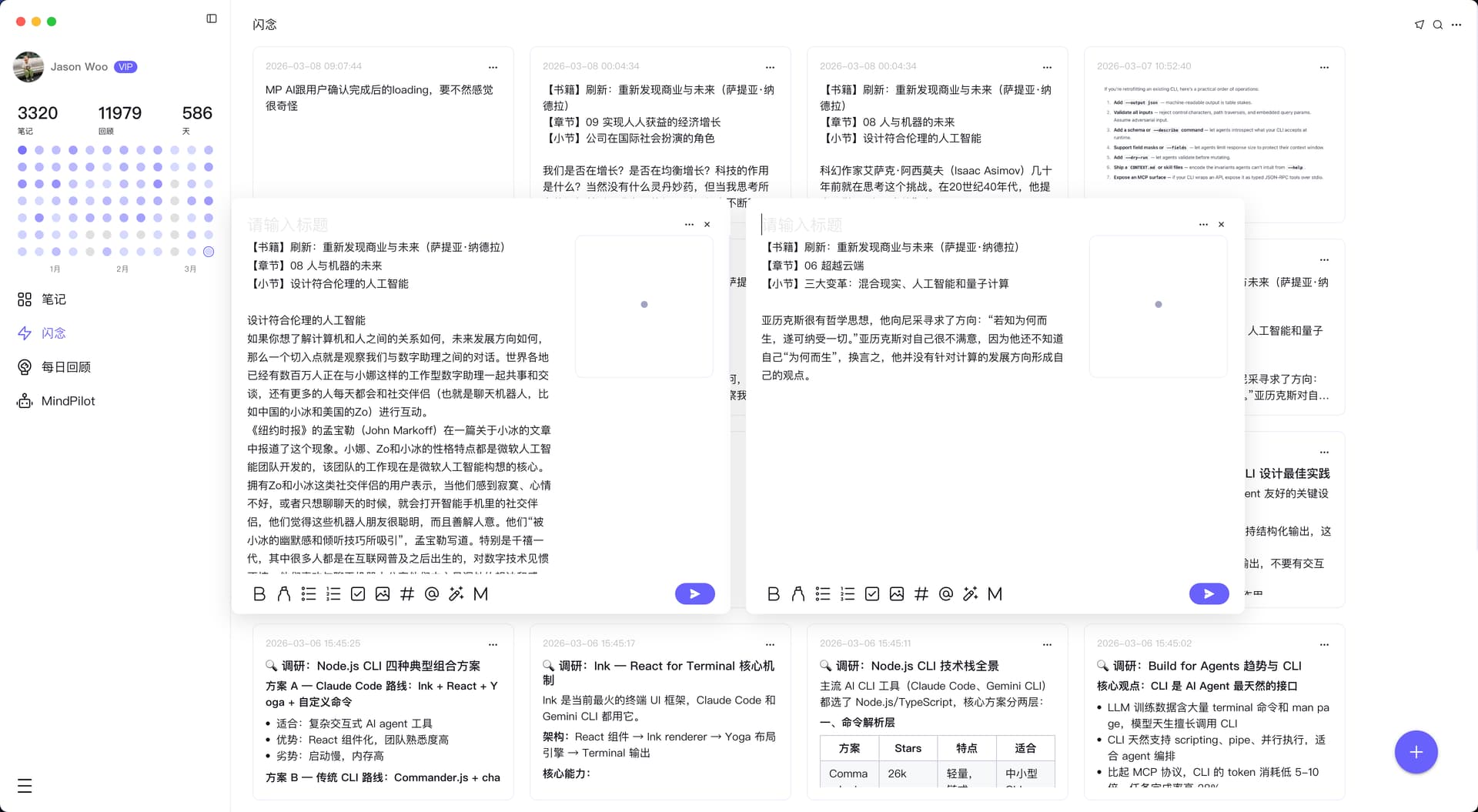The height and width of the screenshot is (812, 1478).
Task: Insert image in left editor toolbar
Action: pyautogui.click(x=383, y=594)
